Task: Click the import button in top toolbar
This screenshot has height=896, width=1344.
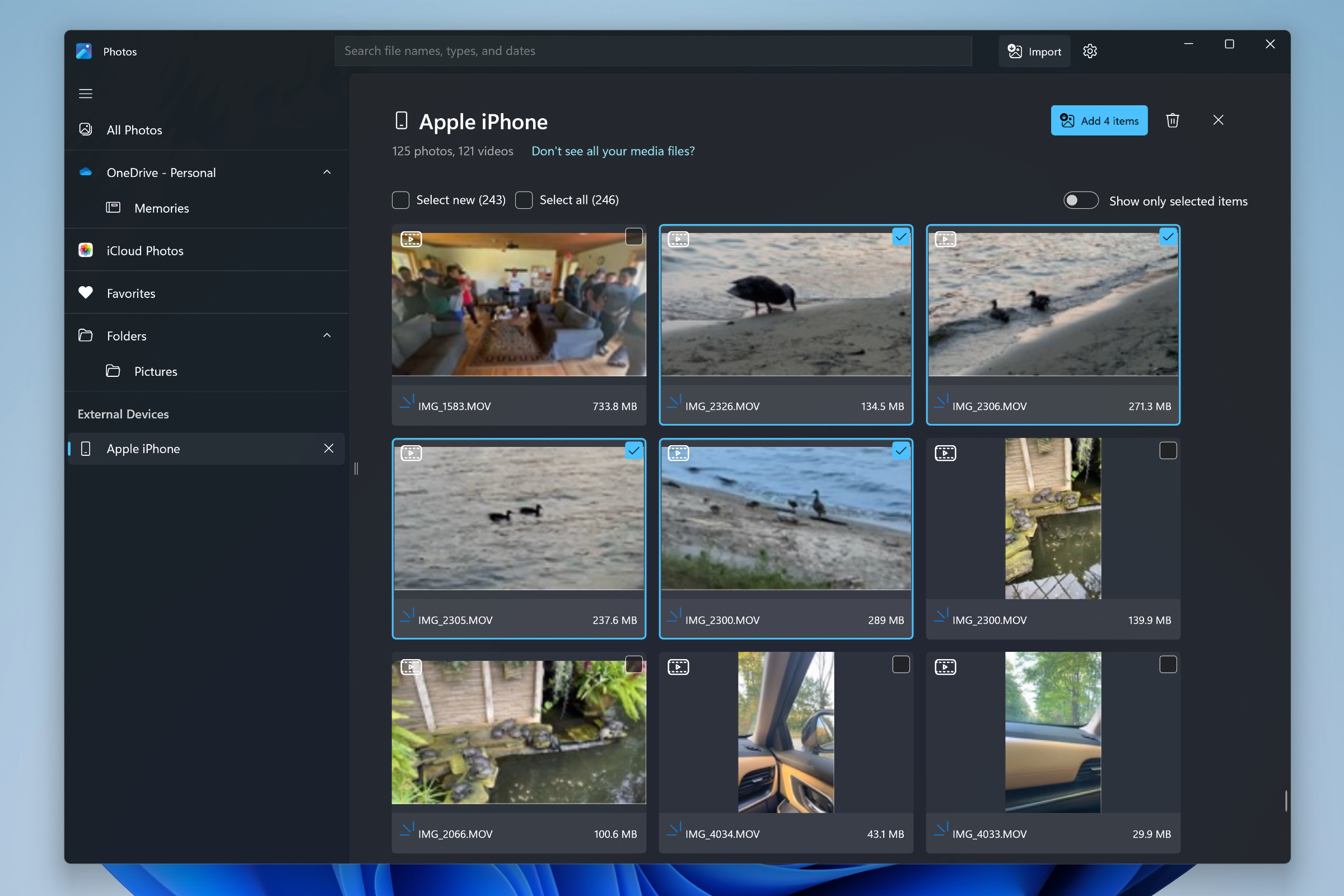Action: point(1034,51)
